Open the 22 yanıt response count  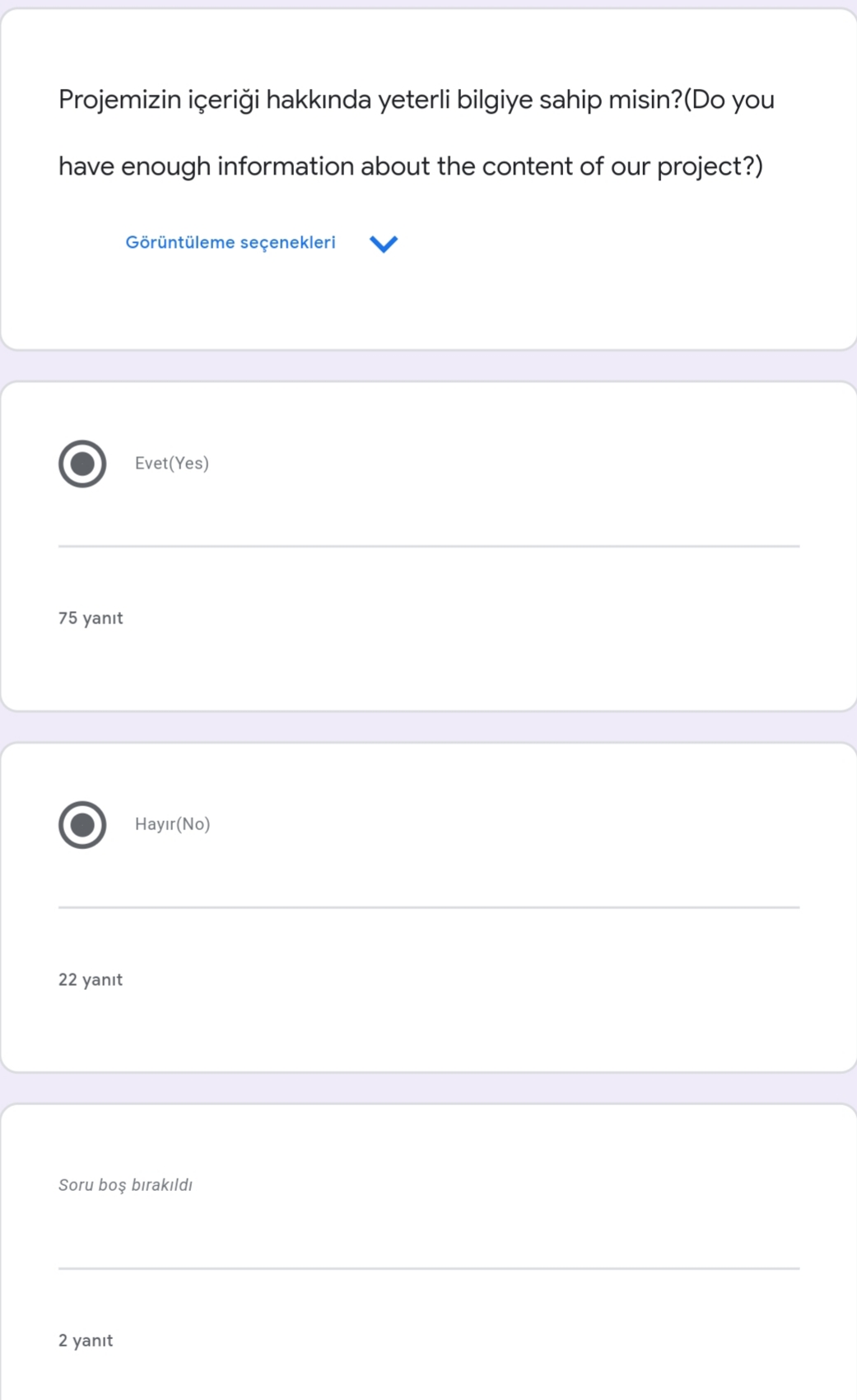pos(91,980)
